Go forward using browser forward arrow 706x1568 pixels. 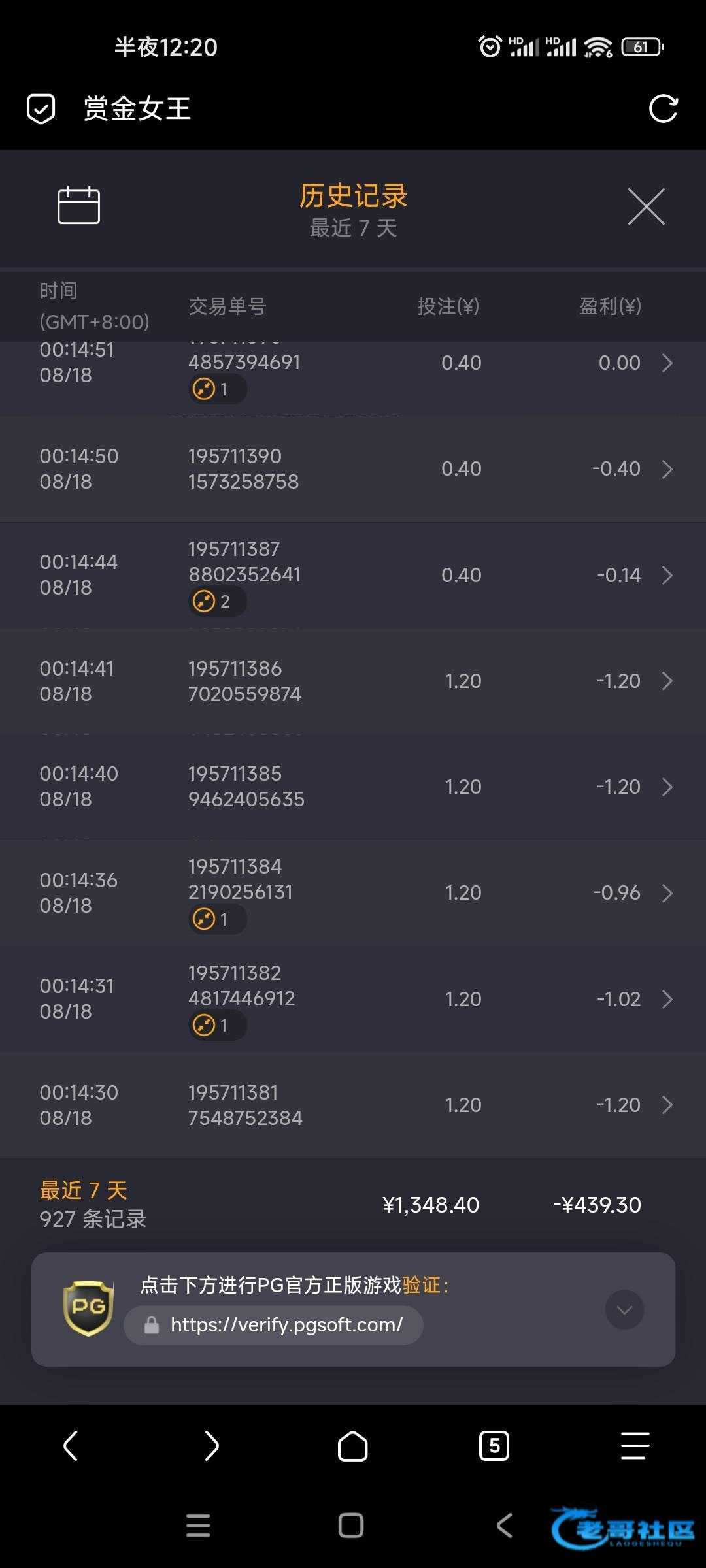212,1445
